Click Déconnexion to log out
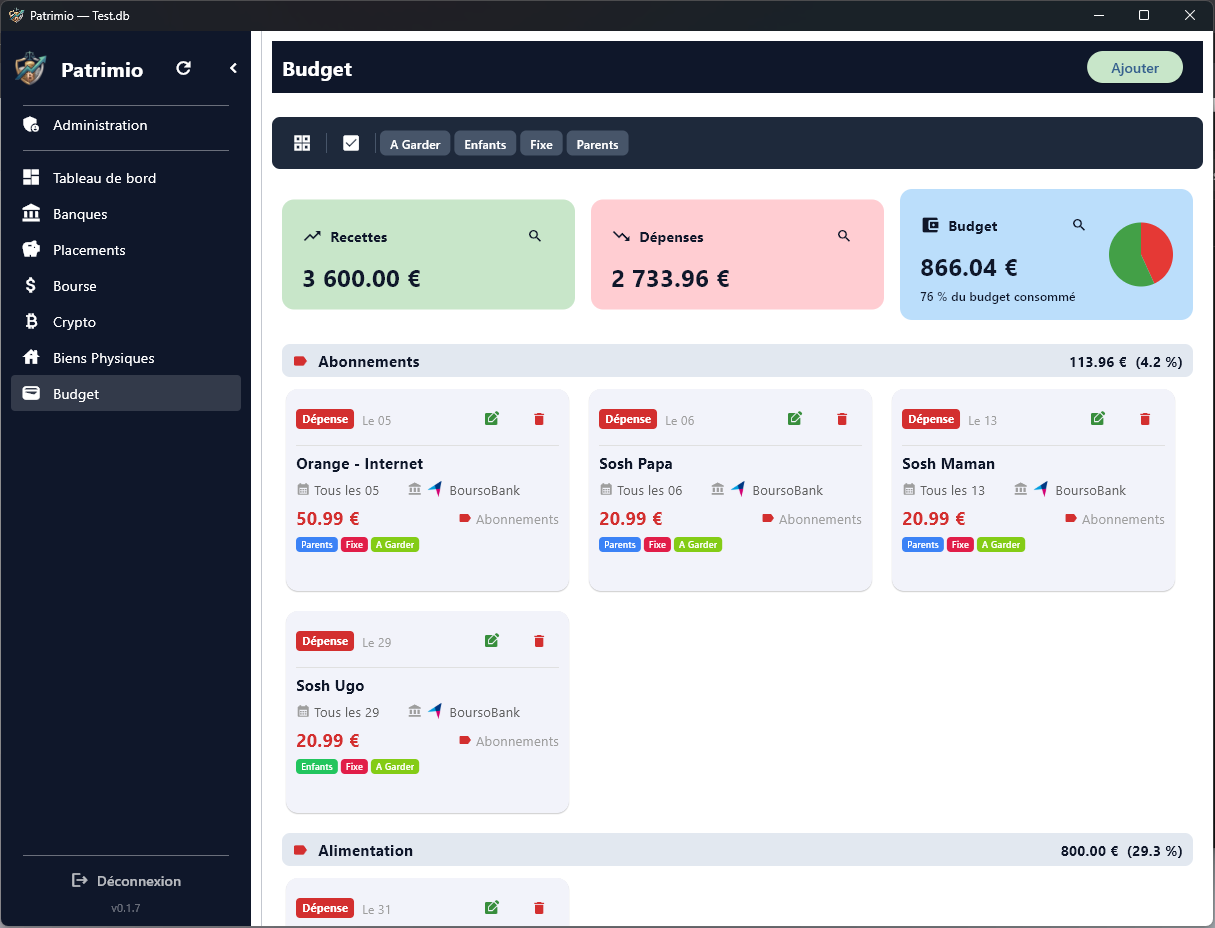The height and width of the screenshot is (928, 1215). (126, 881)
